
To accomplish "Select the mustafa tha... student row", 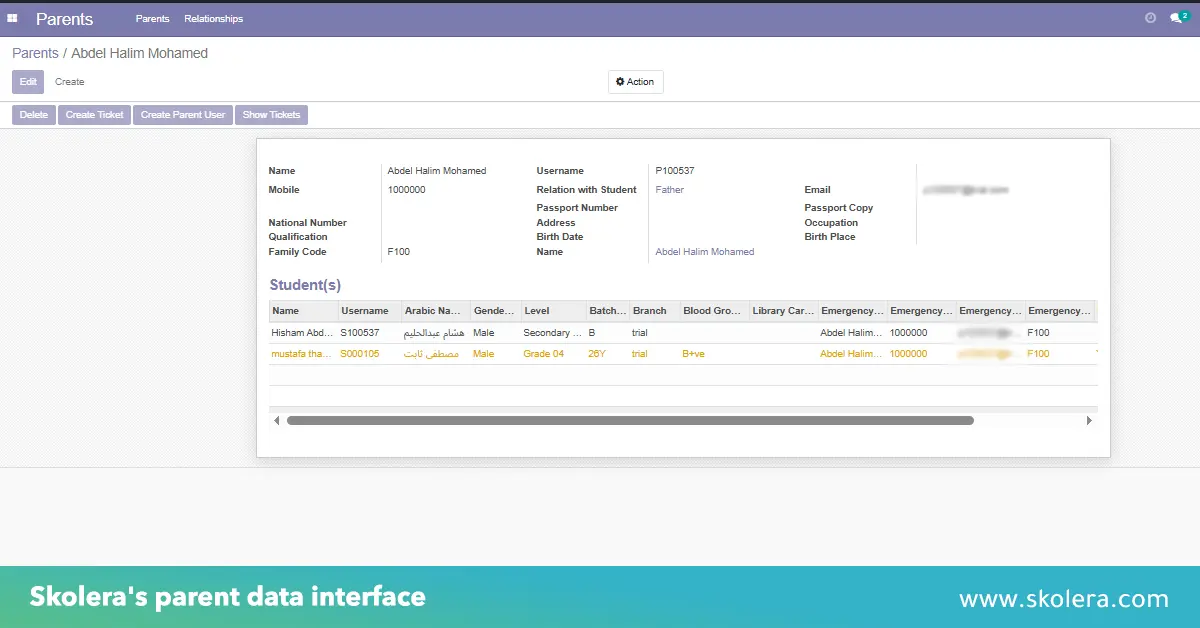I will 301,353.
